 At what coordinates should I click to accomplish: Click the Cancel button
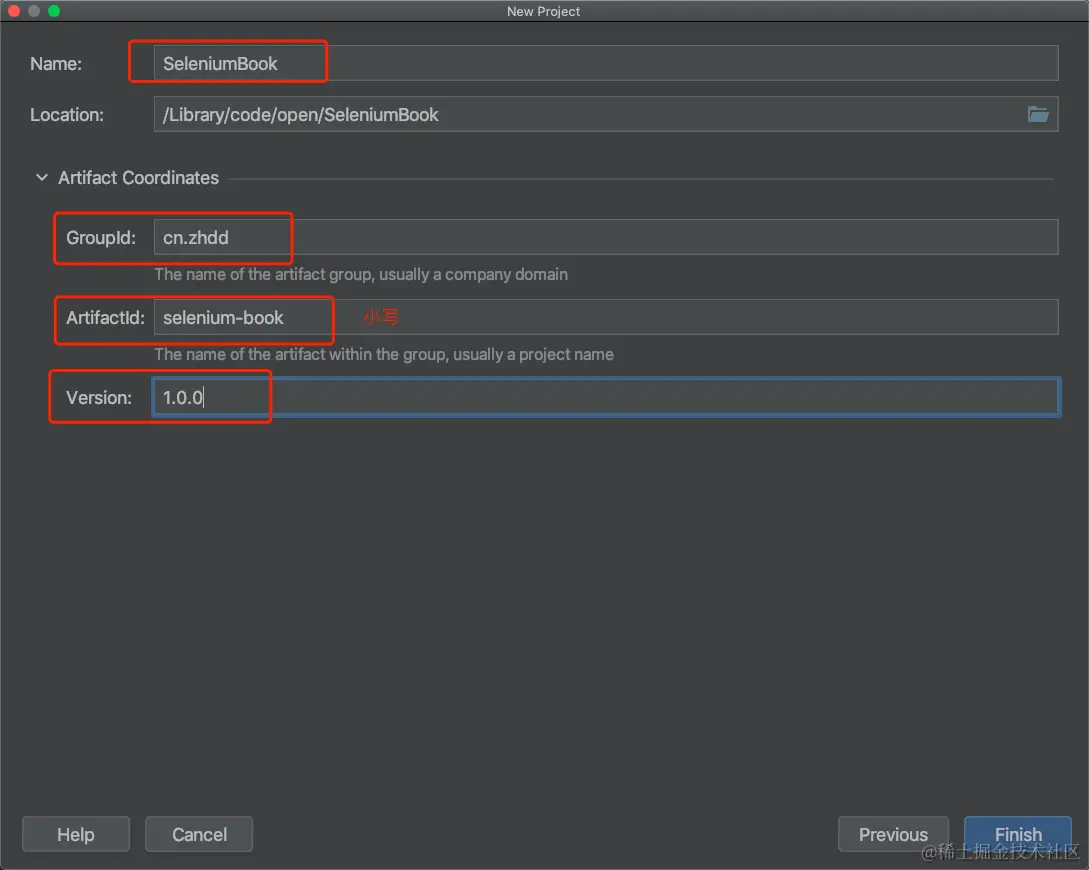tap(199, 834)
